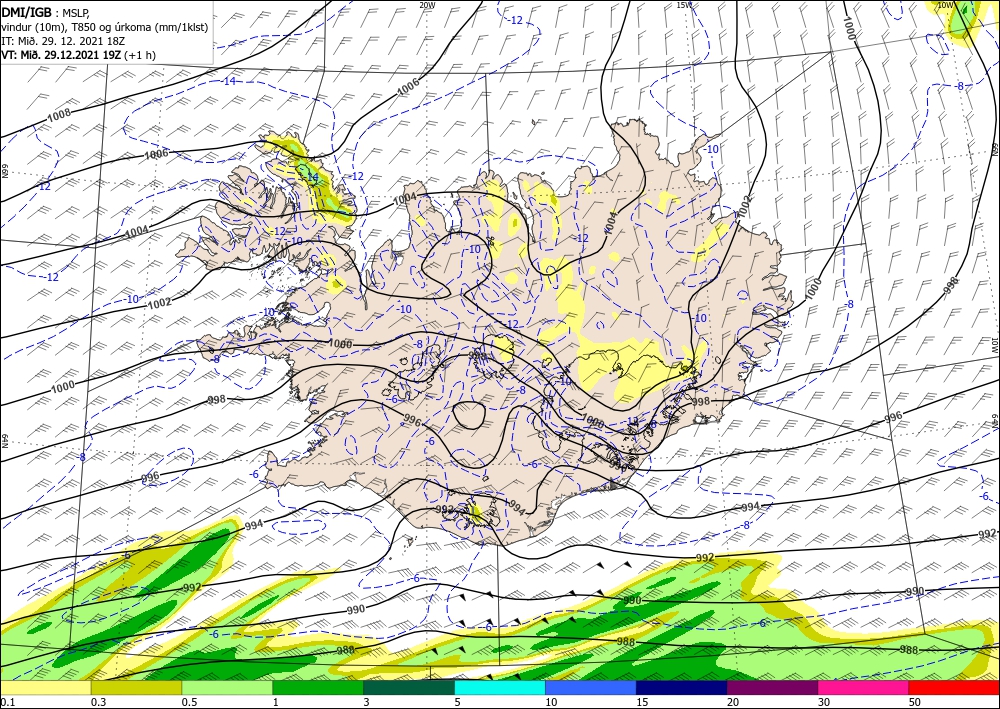Click the legend value '3' under the scale
Viewport: 1000px width, 709px height.
(366, 702)
